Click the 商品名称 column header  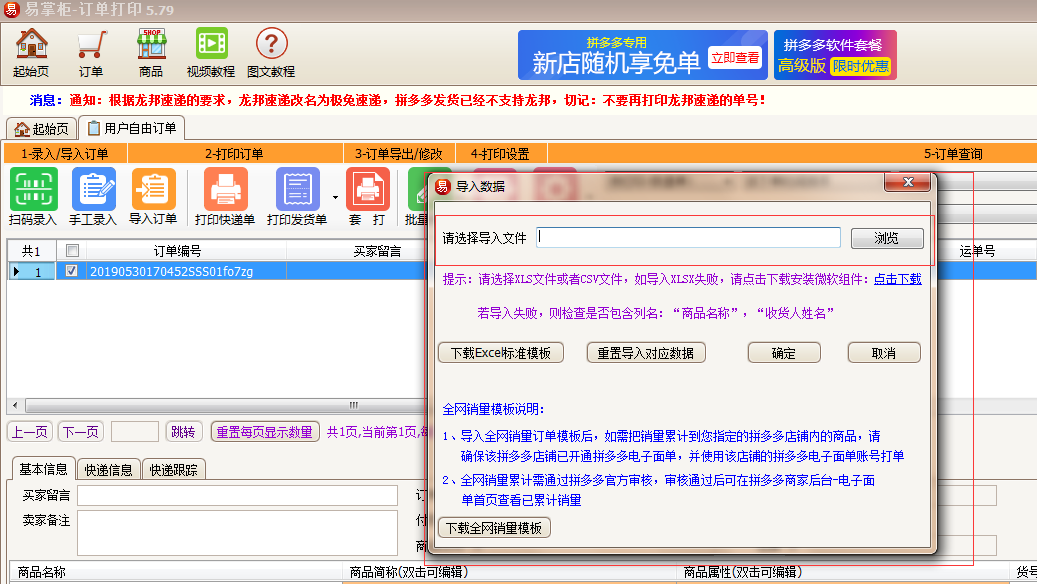pos(177,572)
